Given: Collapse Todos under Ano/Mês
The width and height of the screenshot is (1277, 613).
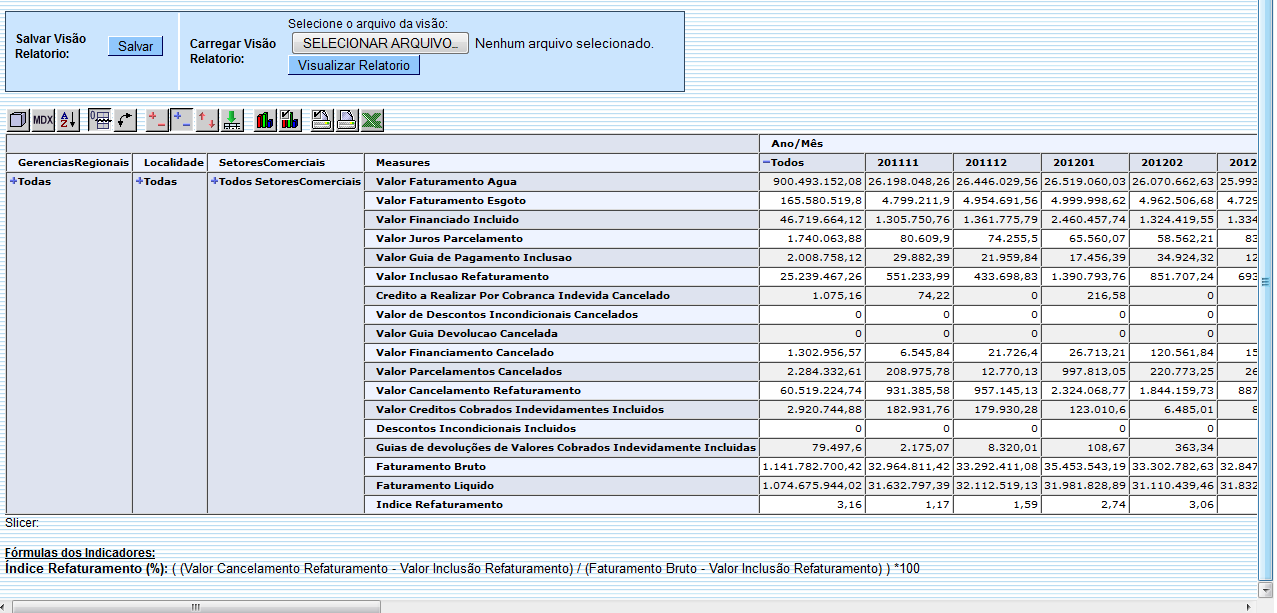Looking at the screenshot, I should [768, 161].
